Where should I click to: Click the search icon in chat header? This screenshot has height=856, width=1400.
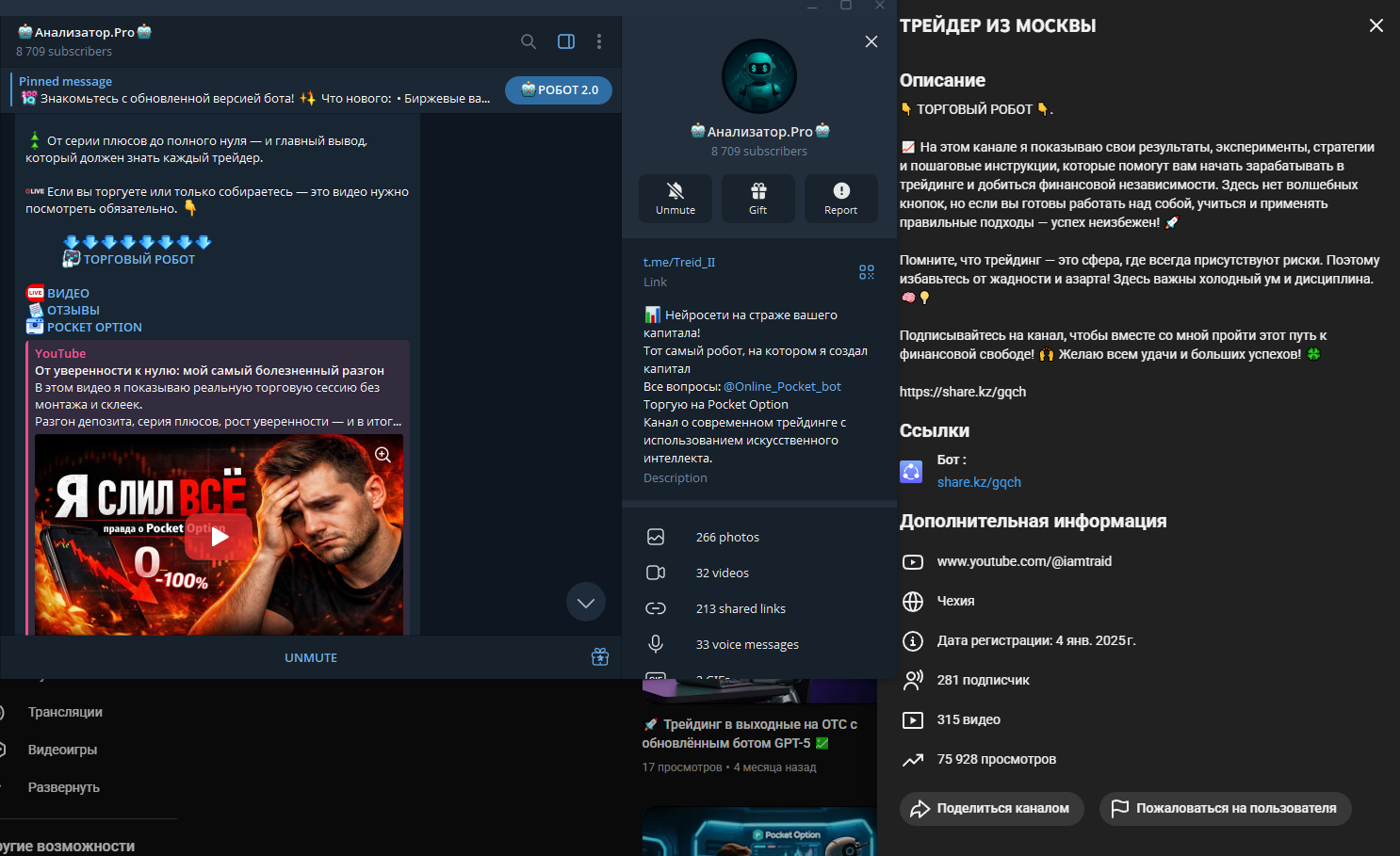529,41
